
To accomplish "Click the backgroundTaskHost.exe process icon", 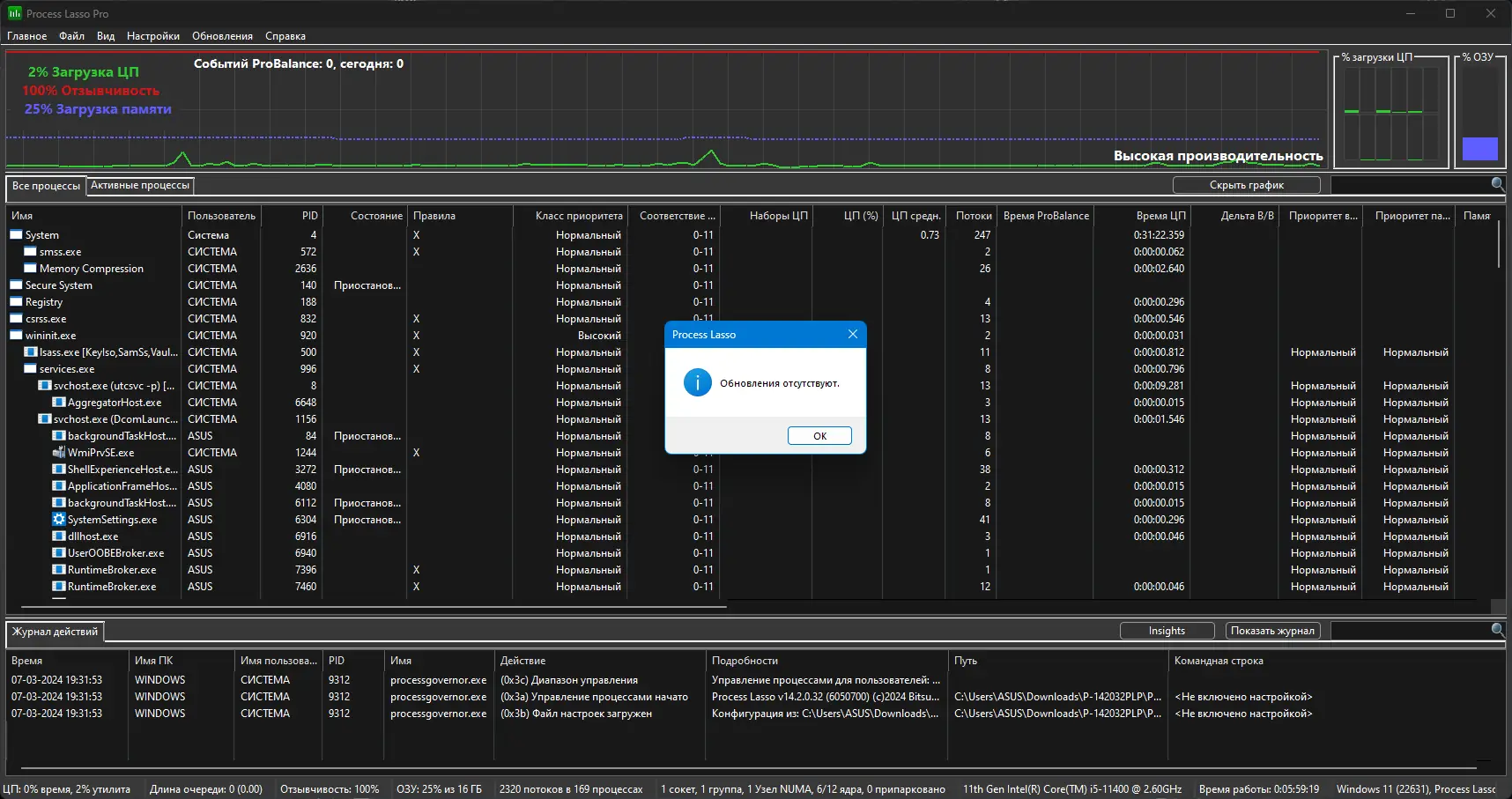I will tap(59, 436).
